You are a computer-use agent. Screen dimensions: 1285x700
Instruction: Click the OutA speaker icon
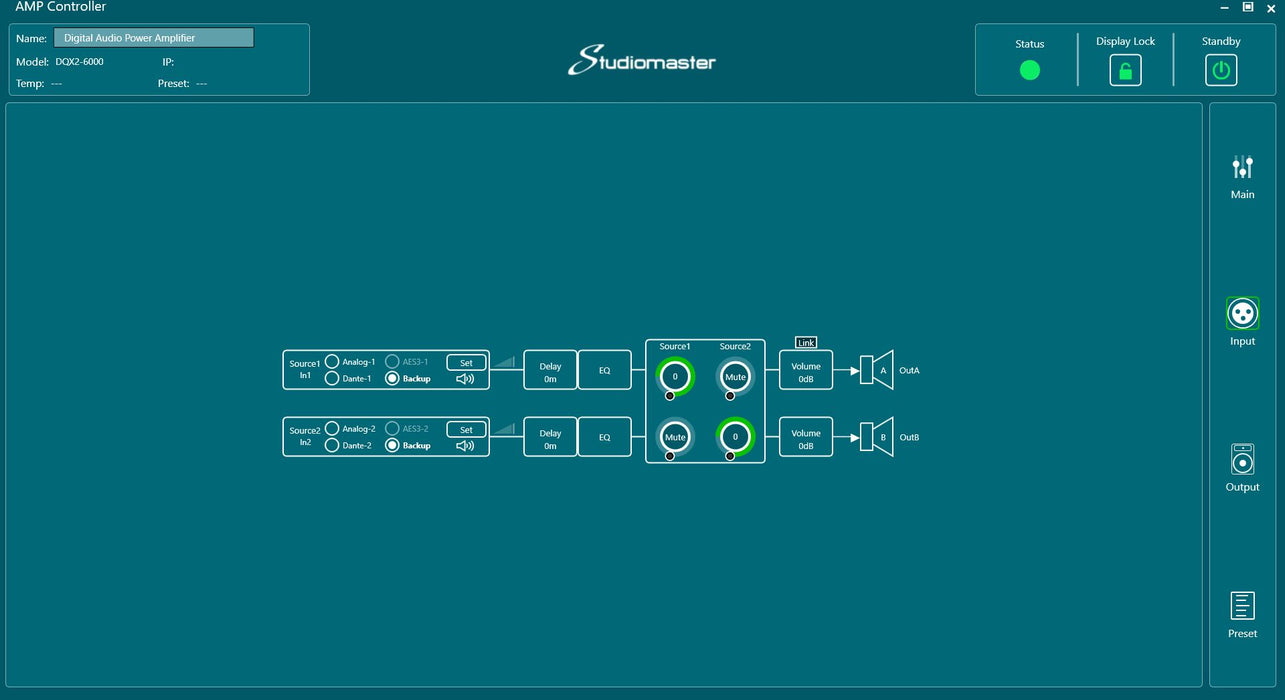[x=877, y=370]
